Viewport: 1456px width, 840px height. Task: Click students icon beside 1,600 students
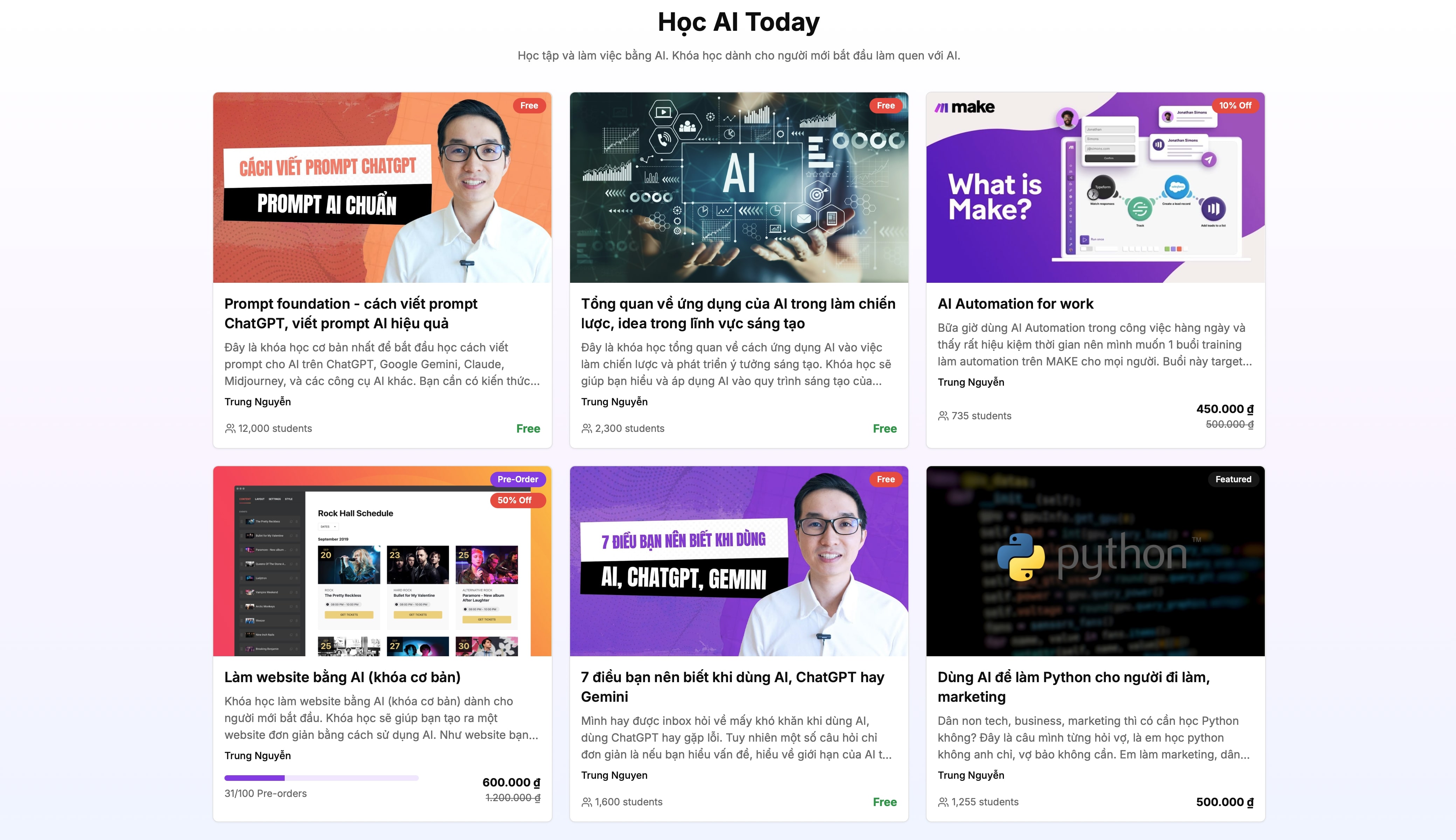point(586,802)
